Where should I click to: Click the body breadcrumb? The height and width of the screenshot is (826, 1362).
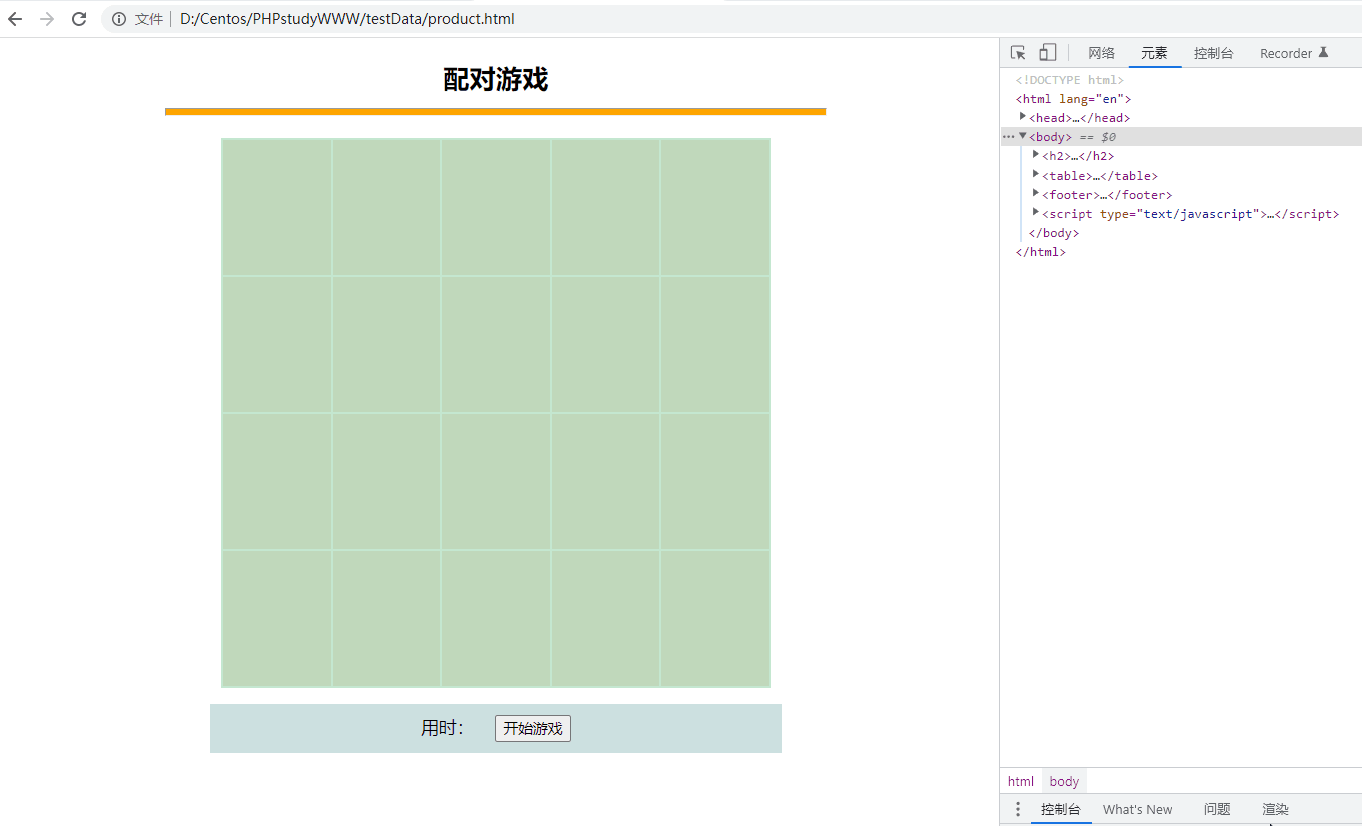(1064, 781)
